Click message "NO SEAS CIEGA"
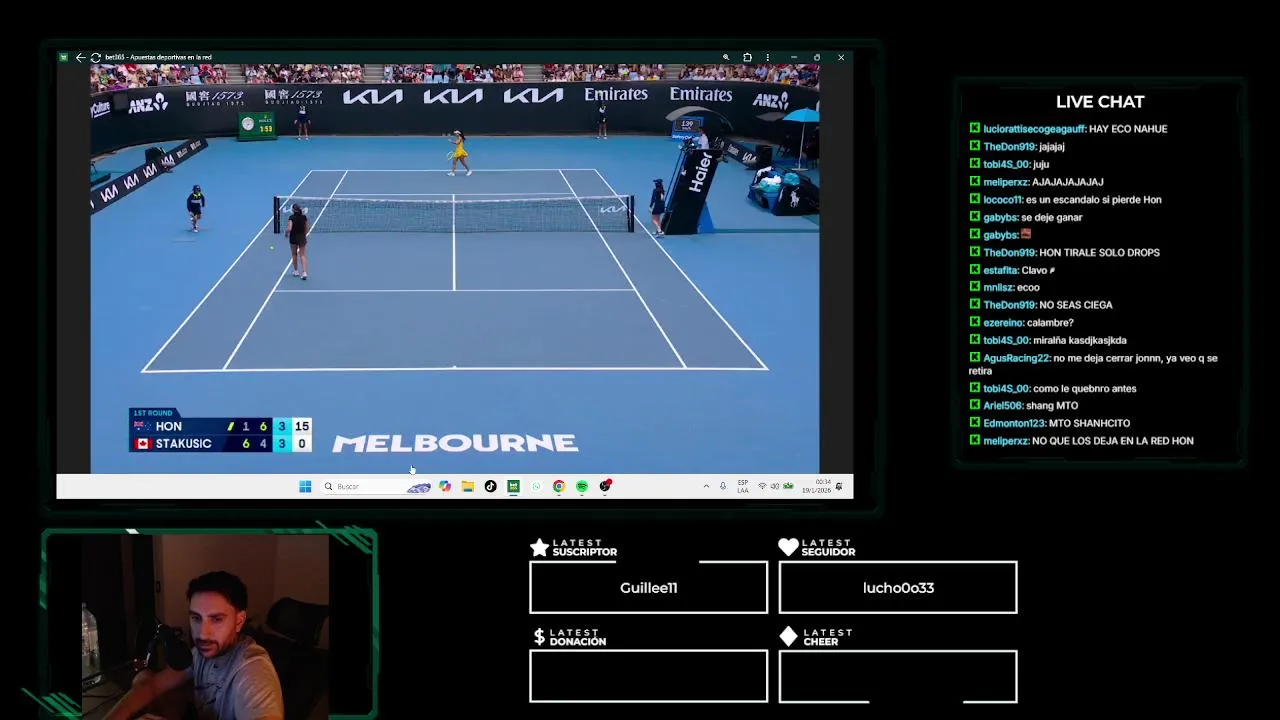Screen dimensions: 1280x720 click(x=1076, y=305)
